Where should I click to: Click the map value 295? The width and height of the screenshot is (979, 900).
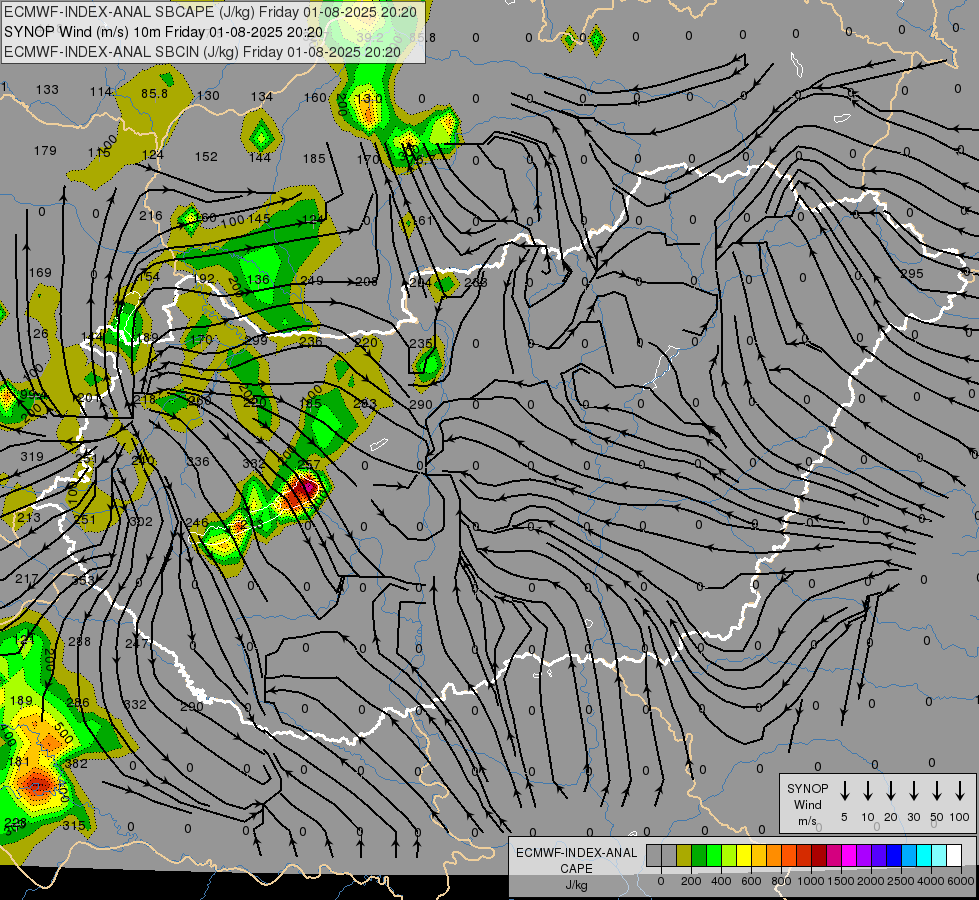click(x=912, y=274)
